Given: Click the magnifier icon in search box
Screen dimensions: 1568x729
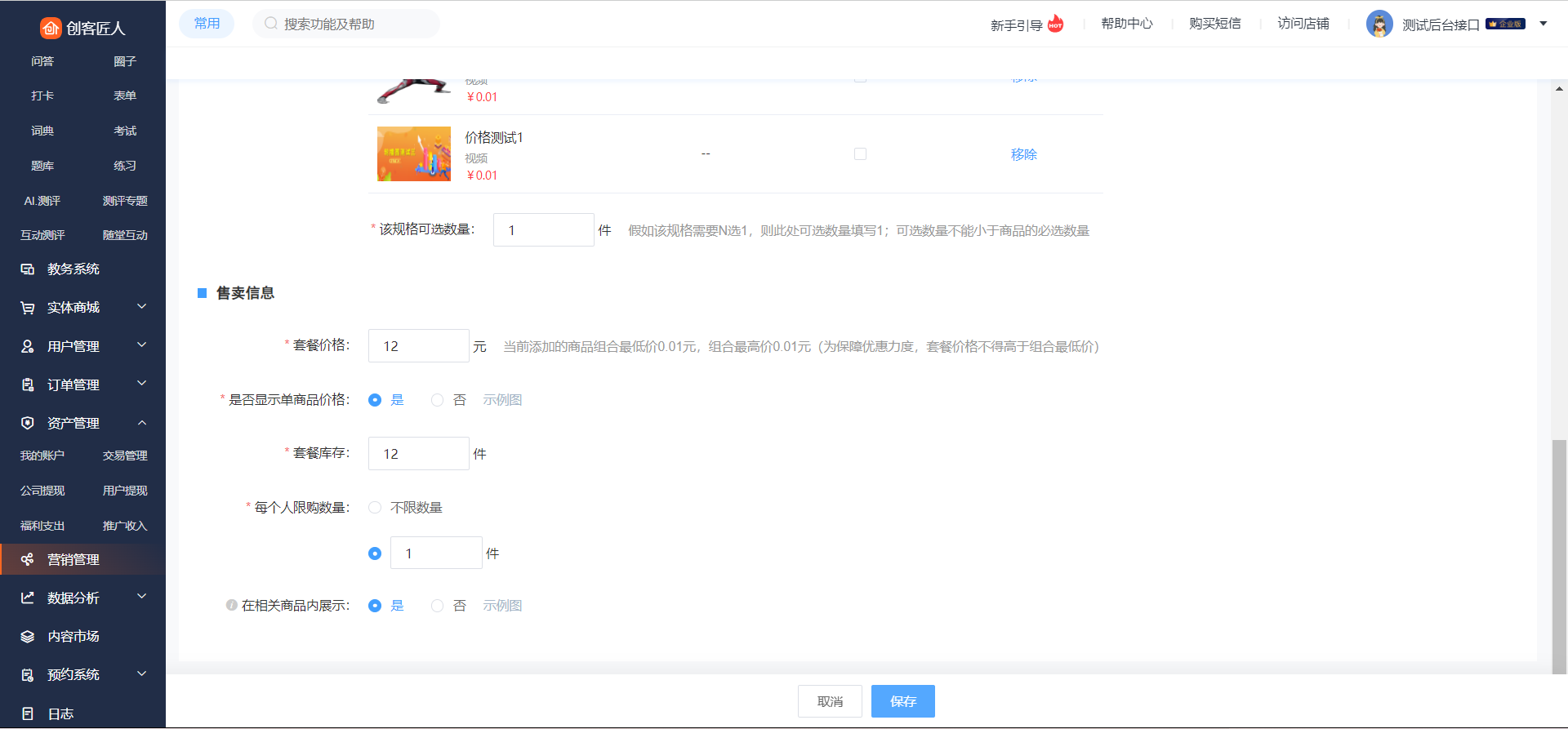Looking at the screenshot, I should point(271,24).
